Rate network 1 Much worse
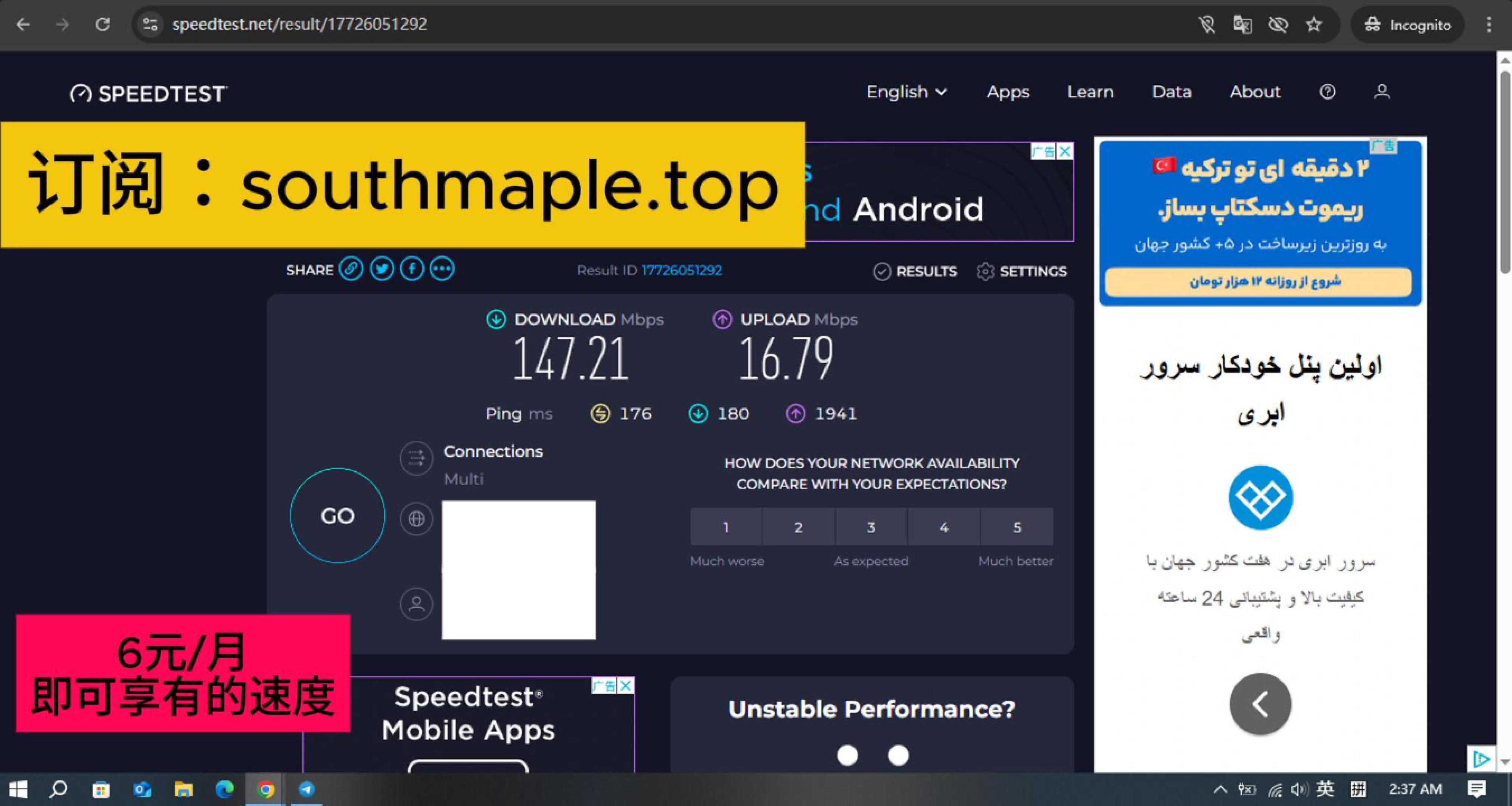Viewport: 1512px width, 806px height. (726, 527)
